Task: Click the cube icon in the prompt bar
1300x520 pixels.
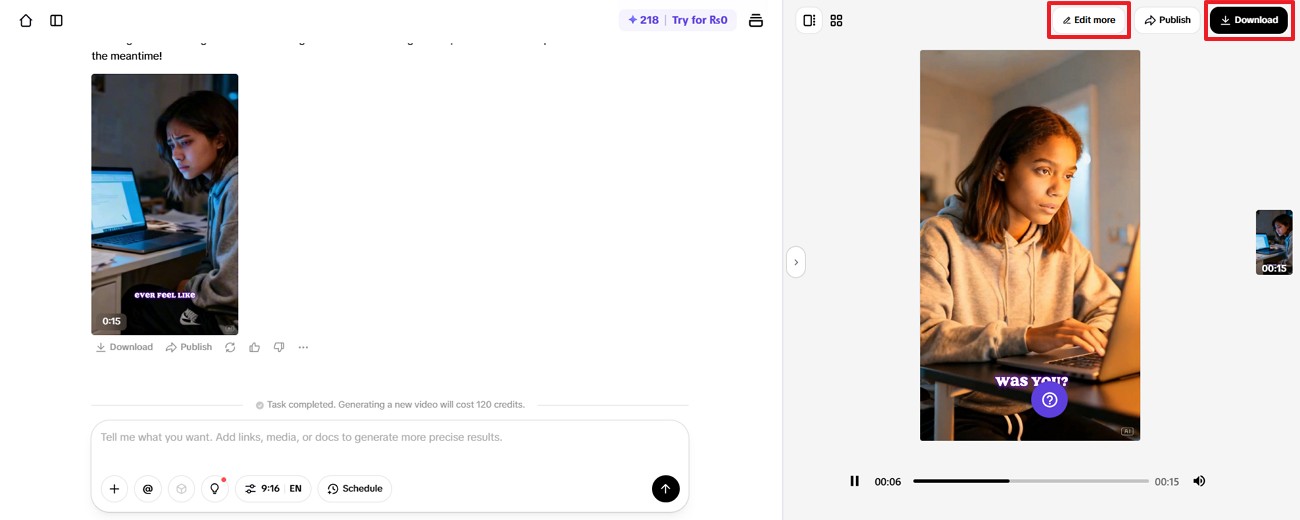Action: tap(181, 489)
